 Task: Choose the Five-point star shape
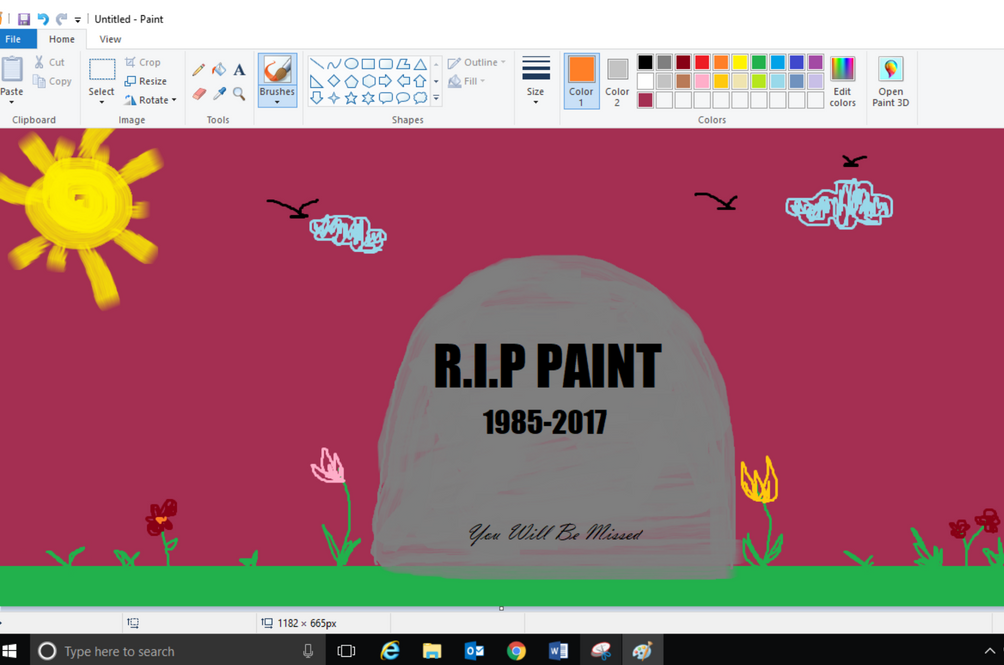(x=351, y=98)
